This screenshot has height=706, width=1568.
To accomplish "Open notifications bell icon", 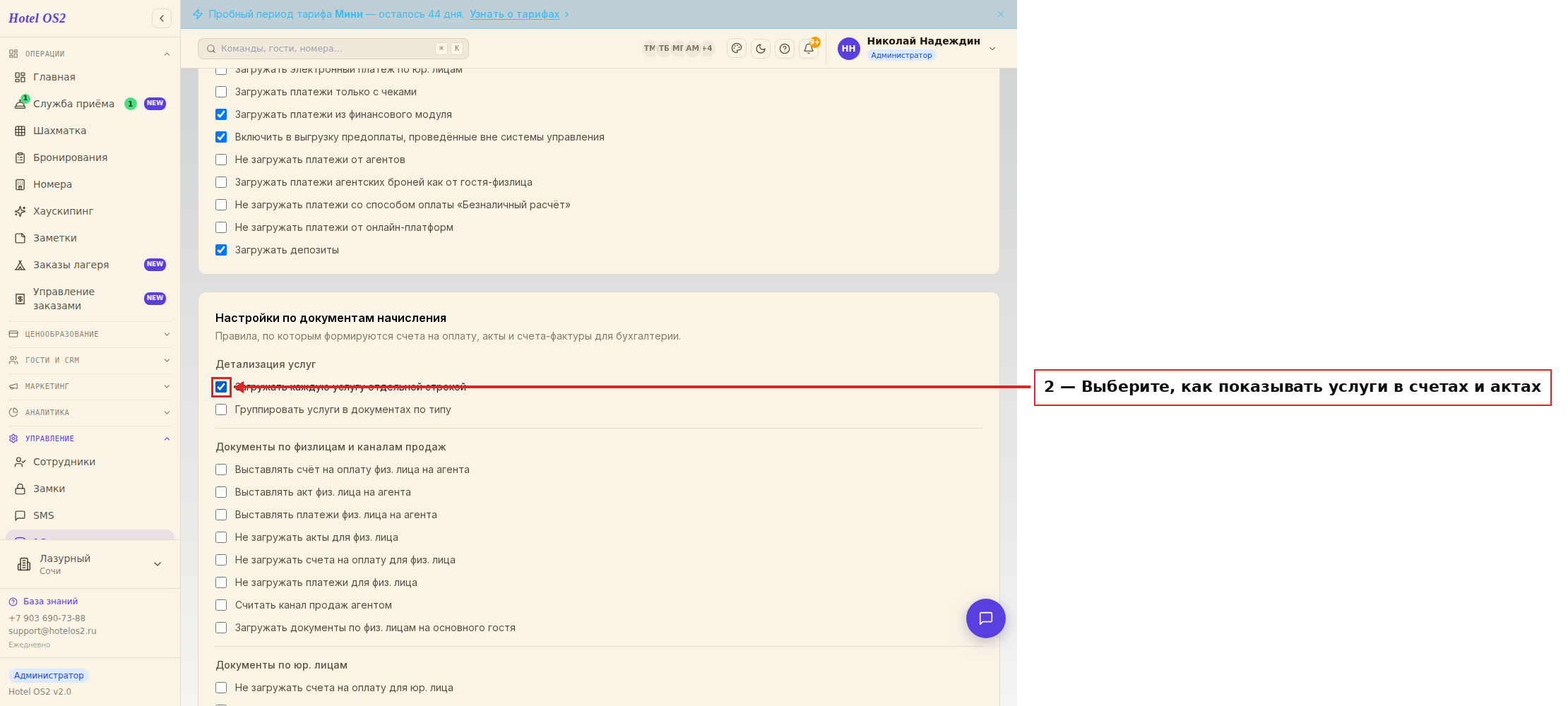I will (x=809, y=49).
